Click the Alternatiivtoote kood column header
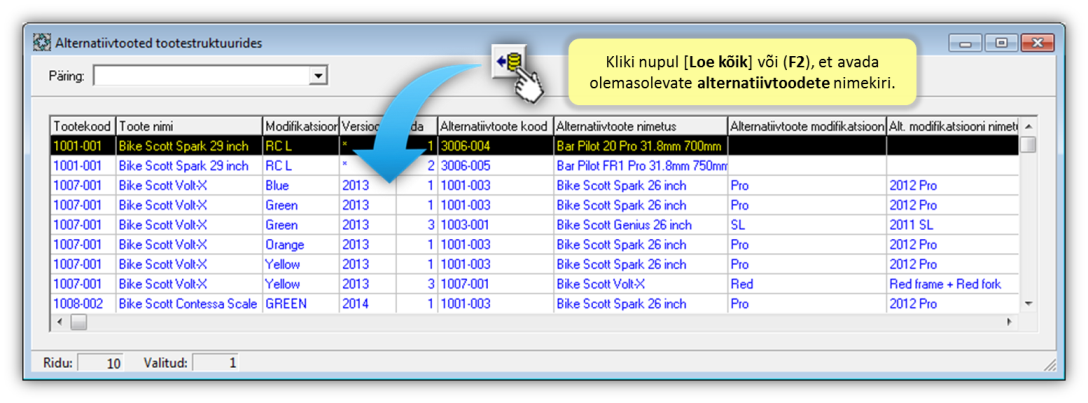1088x403 pixels. pos(495,126)
